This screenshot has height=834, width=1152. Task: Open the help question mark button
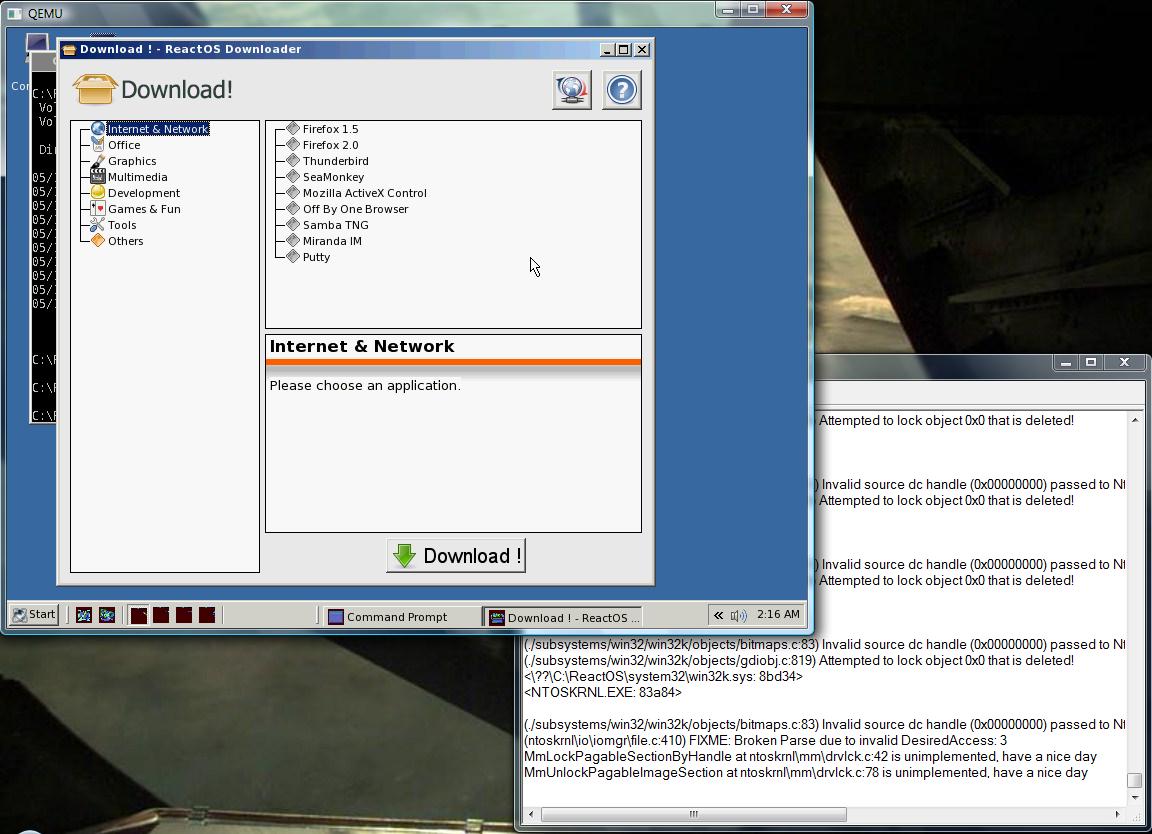[621, 90]
